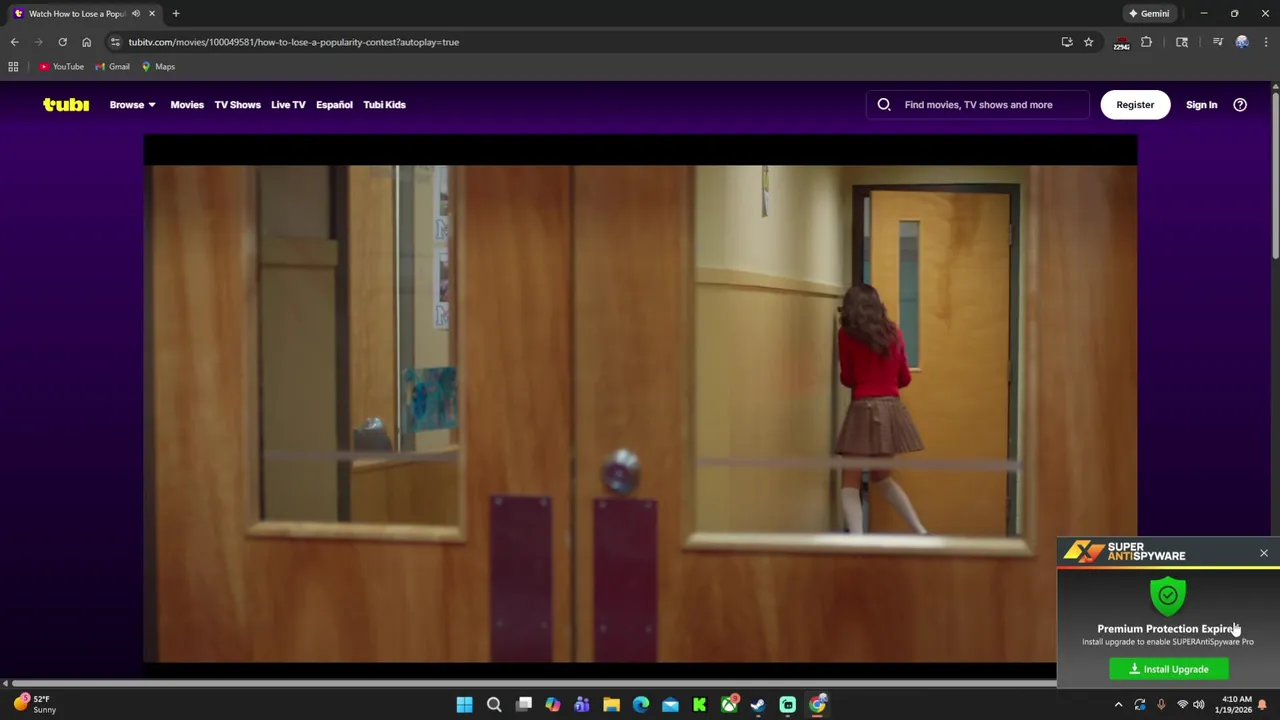Click the microphone icon in system tray
This screenshot has width=1280, height=720.
pyautogui.click(x=1161, y=705)
